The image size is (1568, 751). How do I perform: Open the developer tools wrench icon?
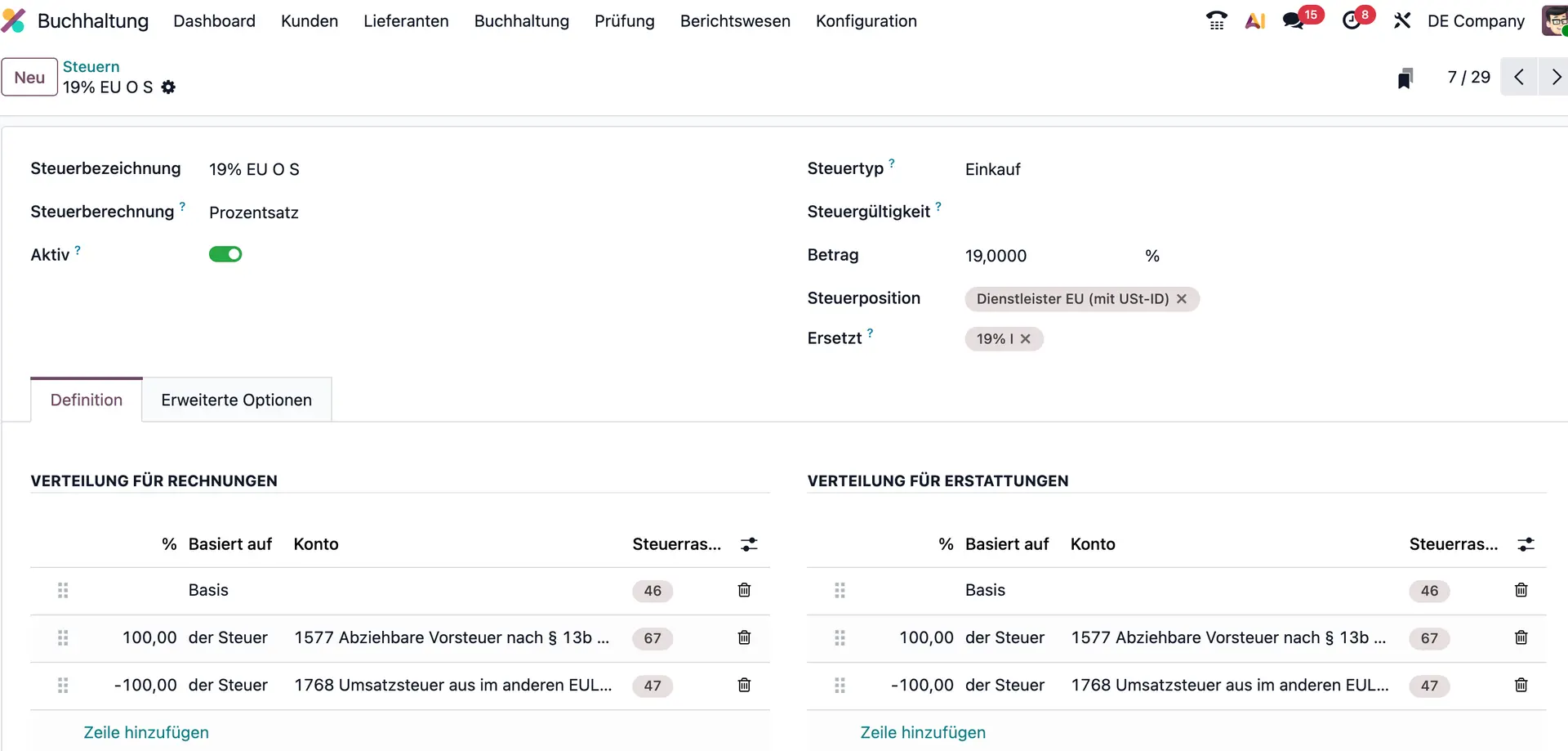(1402, 20)
